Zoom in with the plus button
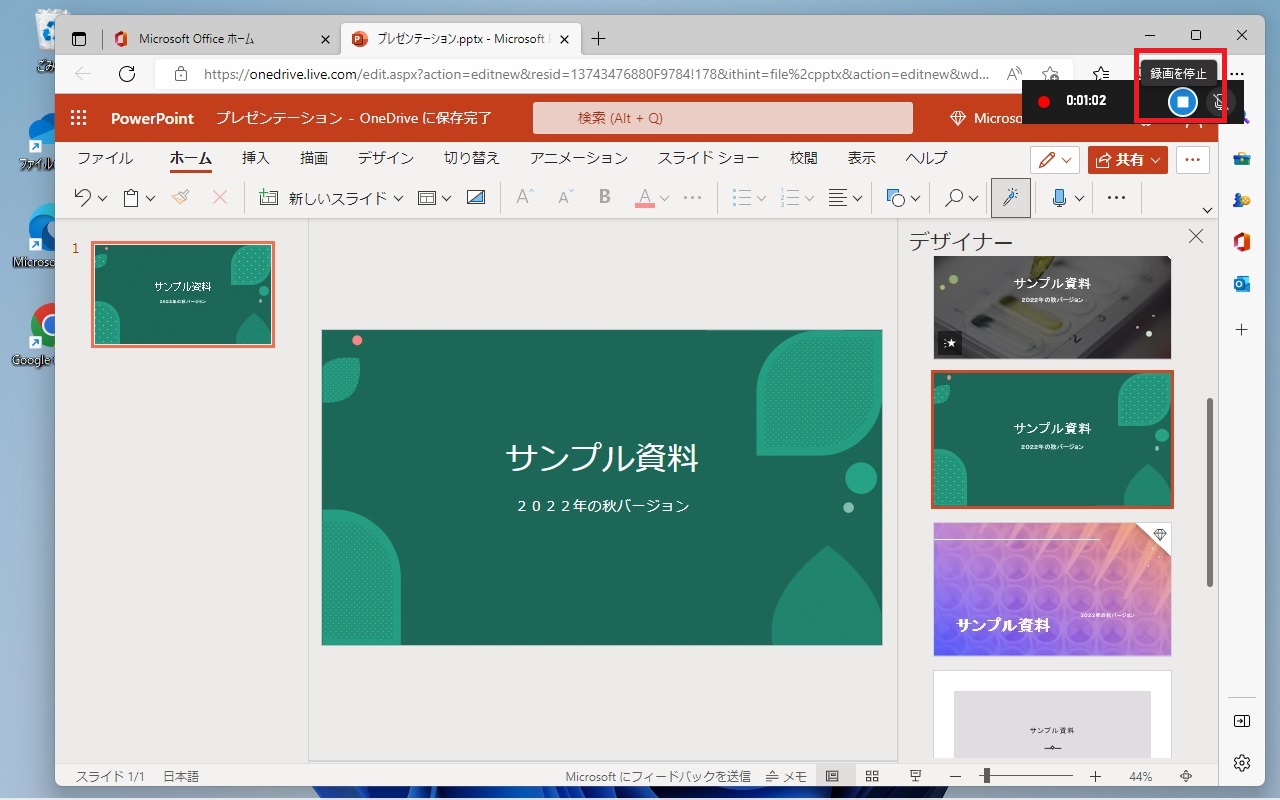The height and width of the screenshot is (800, 1280). [1095, 776]
